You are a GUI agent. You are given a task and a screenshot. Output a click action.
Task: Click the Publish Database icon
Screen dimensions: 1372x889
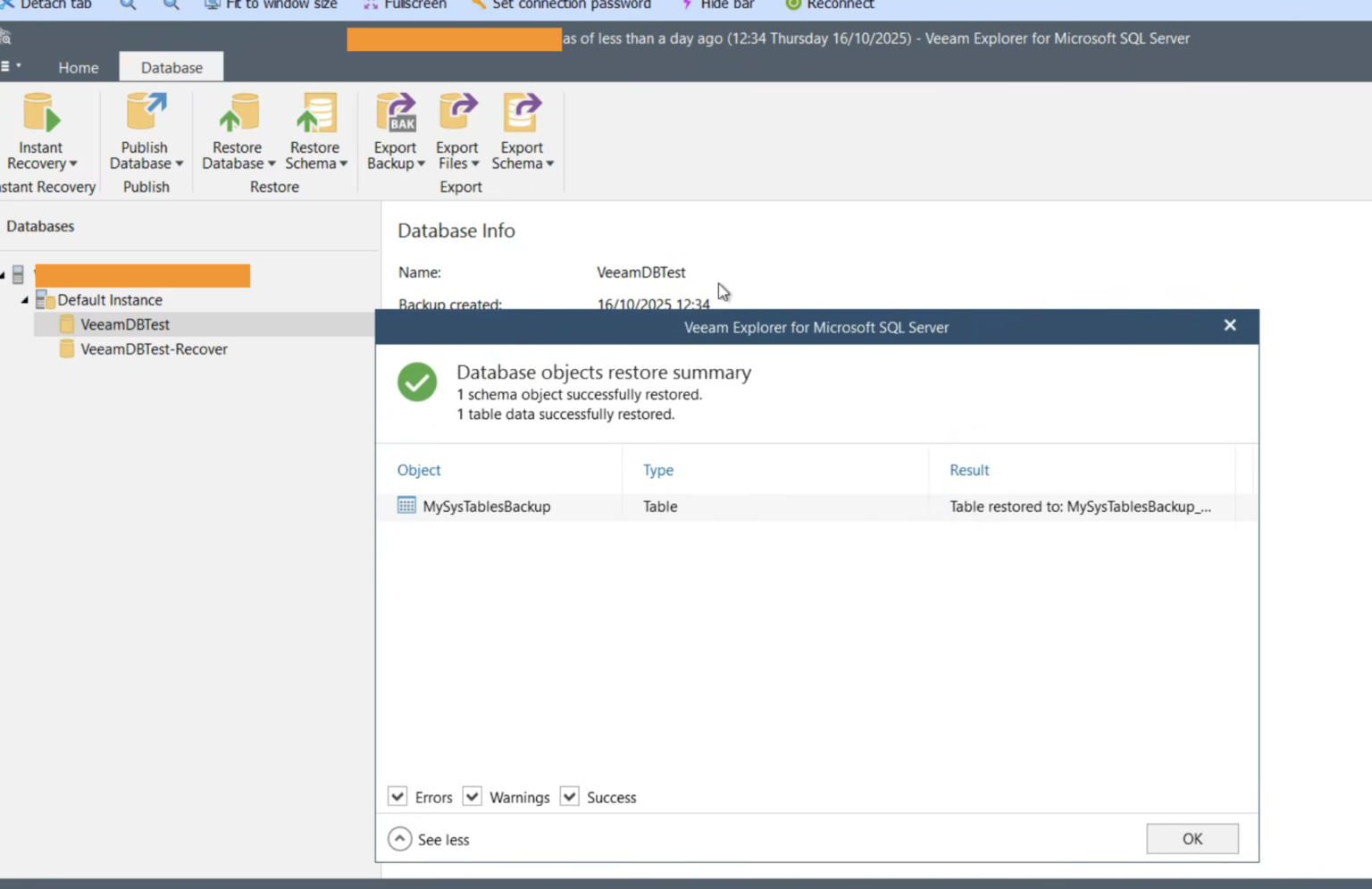145,110
